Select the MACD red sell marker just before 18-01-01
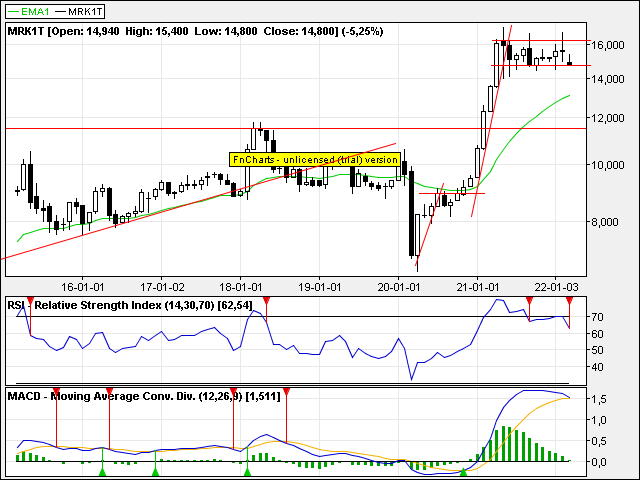This screenshot has height=480, width=640. point(233,393)
